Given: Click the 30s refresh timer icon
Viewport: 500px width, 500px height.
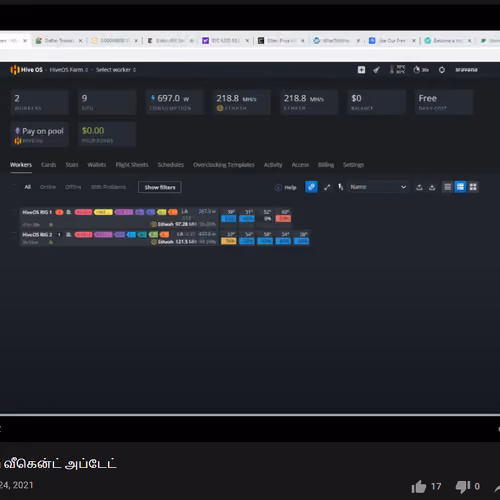Looking at the screenshot, I should [421, 70].
